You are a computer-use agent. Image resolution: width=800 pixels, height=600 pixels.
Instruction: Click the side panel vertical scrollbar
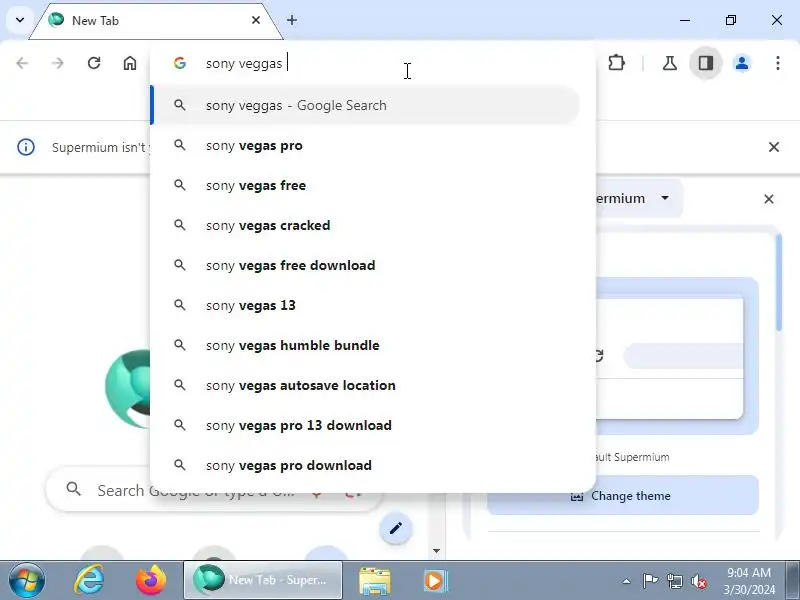pos(779,282)
